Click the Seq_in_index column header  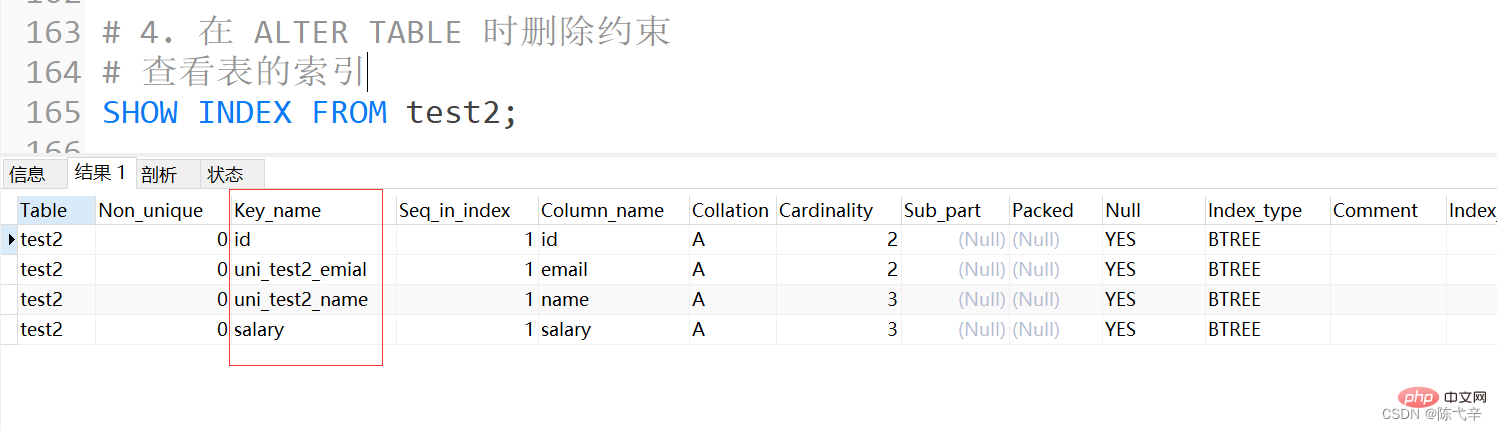pos(455,210)
